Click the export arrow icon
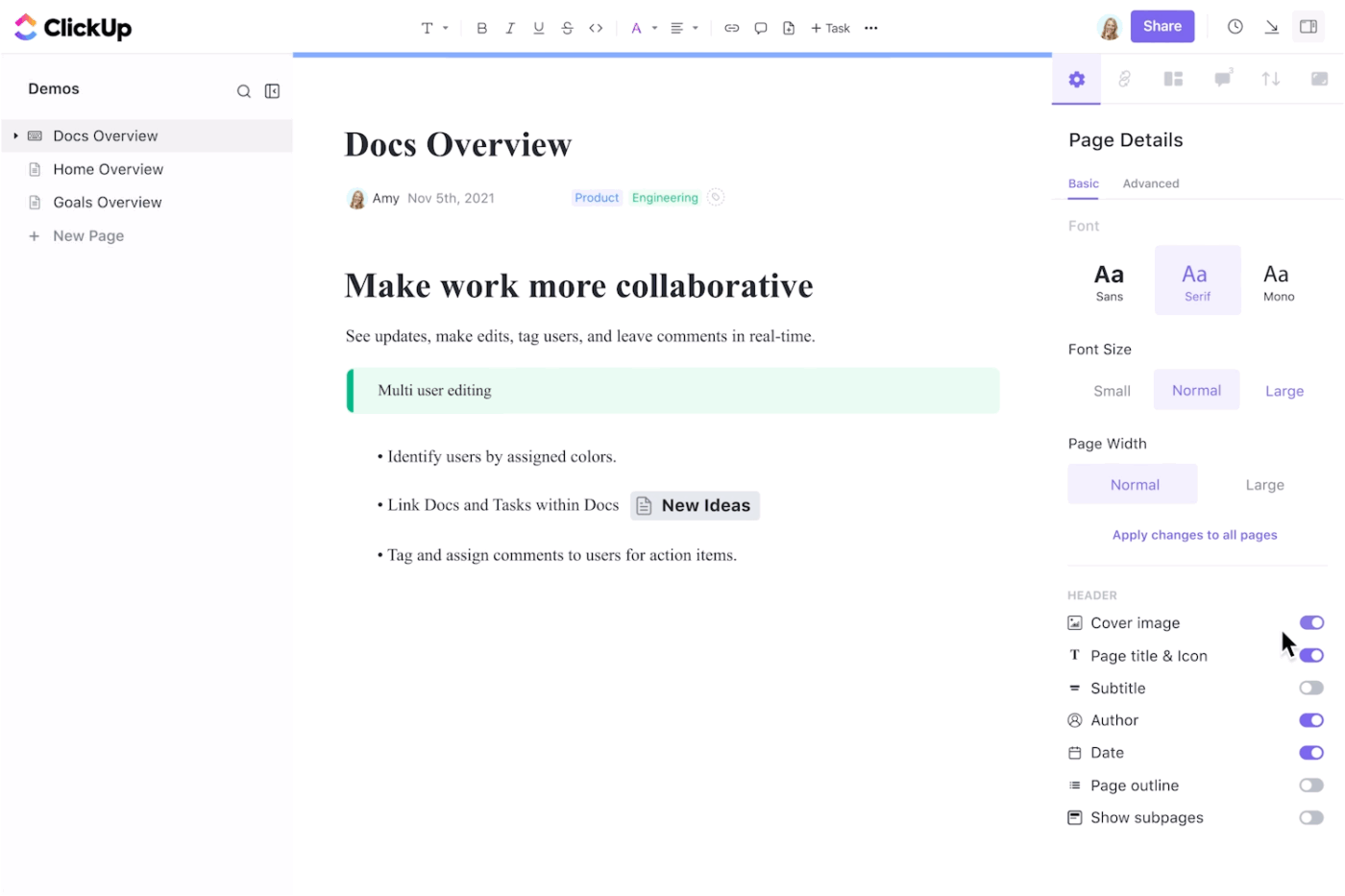This screenshot has width=1345, height=896. pos(1272,27)
